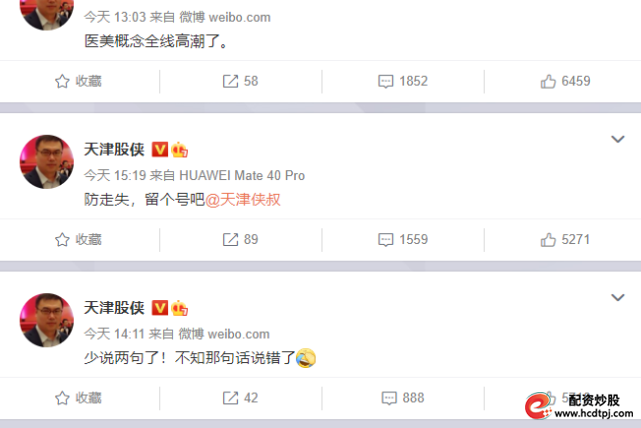The height and width of the screenshot is (428, 641).
Task: Repost the post with 42 shares
Action: pyautogui.click(x=240, y=398)
